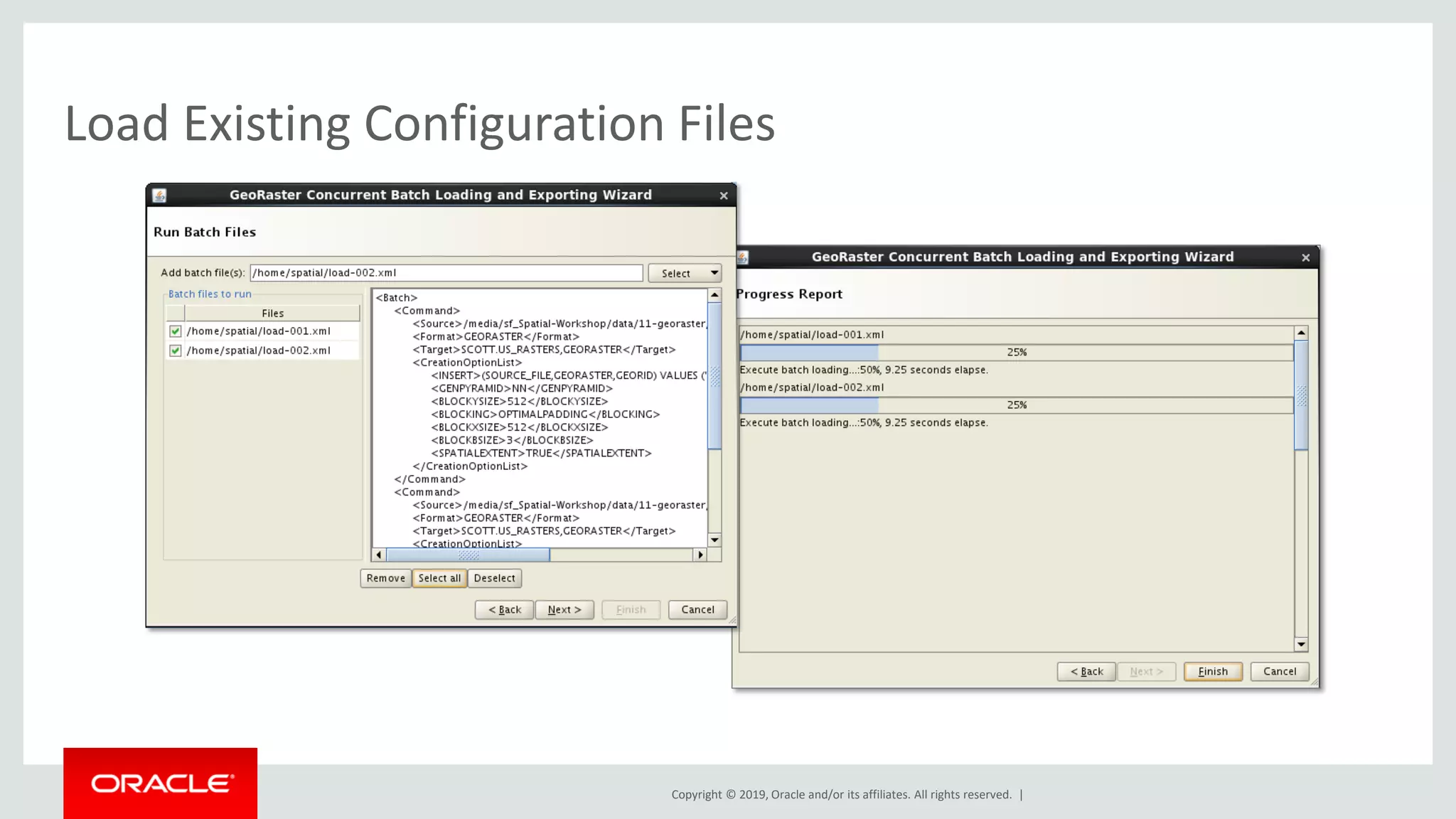Screen dimensions: 1456x819
Task: Click the Files column header
Action: coord(272,314)
